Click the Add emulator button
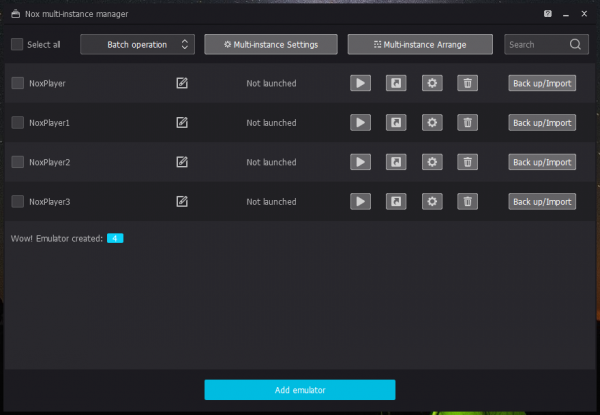The width and height of the screenshot is (600, 415). coord(300,390)
